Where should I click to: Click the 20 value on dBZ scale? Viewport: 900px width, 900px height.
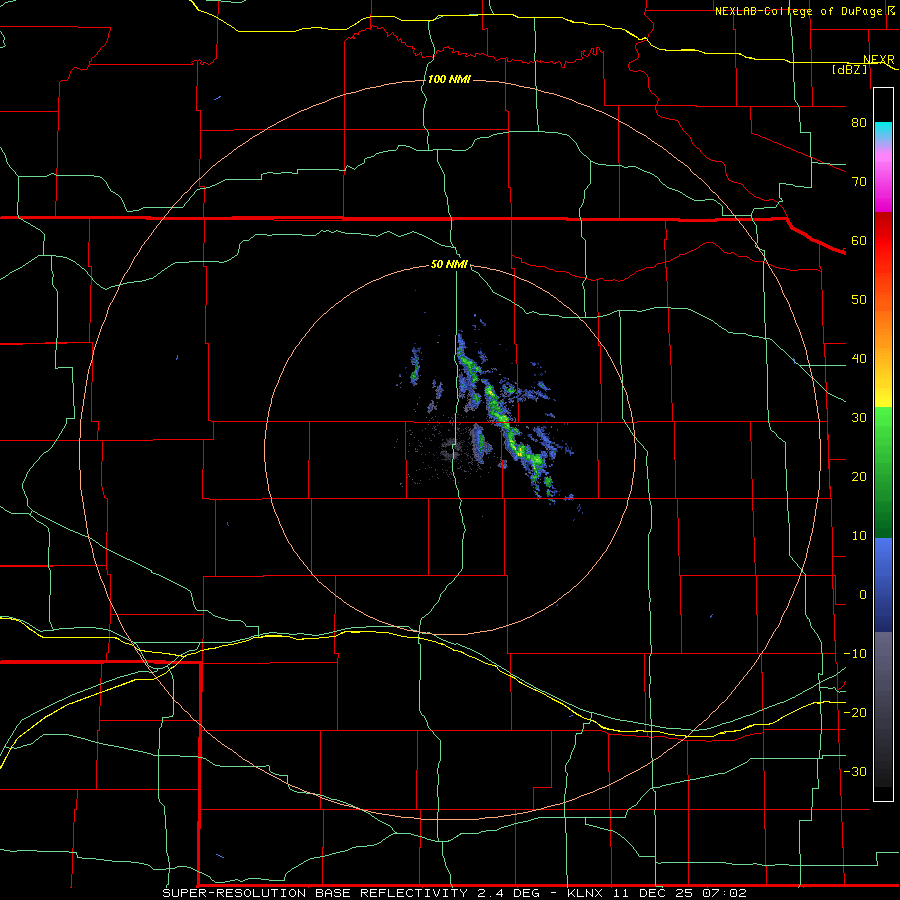coord(859,476)
